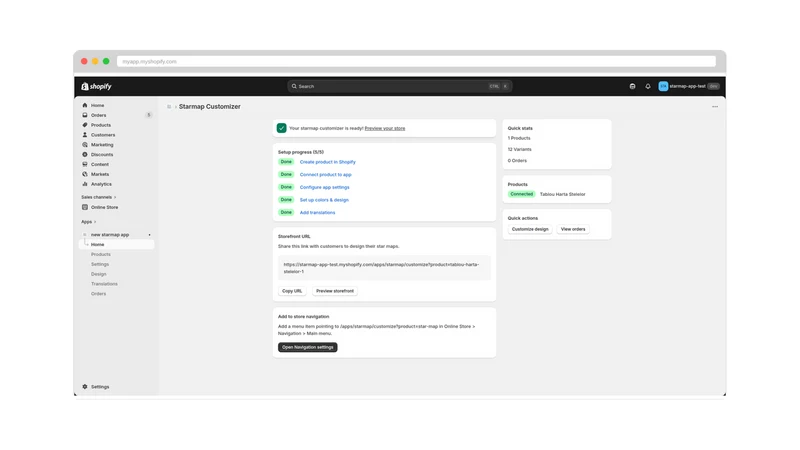The width and height of the screenshot is (800, 450).
Task: Open the three-dot more actions menu
Action: pos(715,107)
